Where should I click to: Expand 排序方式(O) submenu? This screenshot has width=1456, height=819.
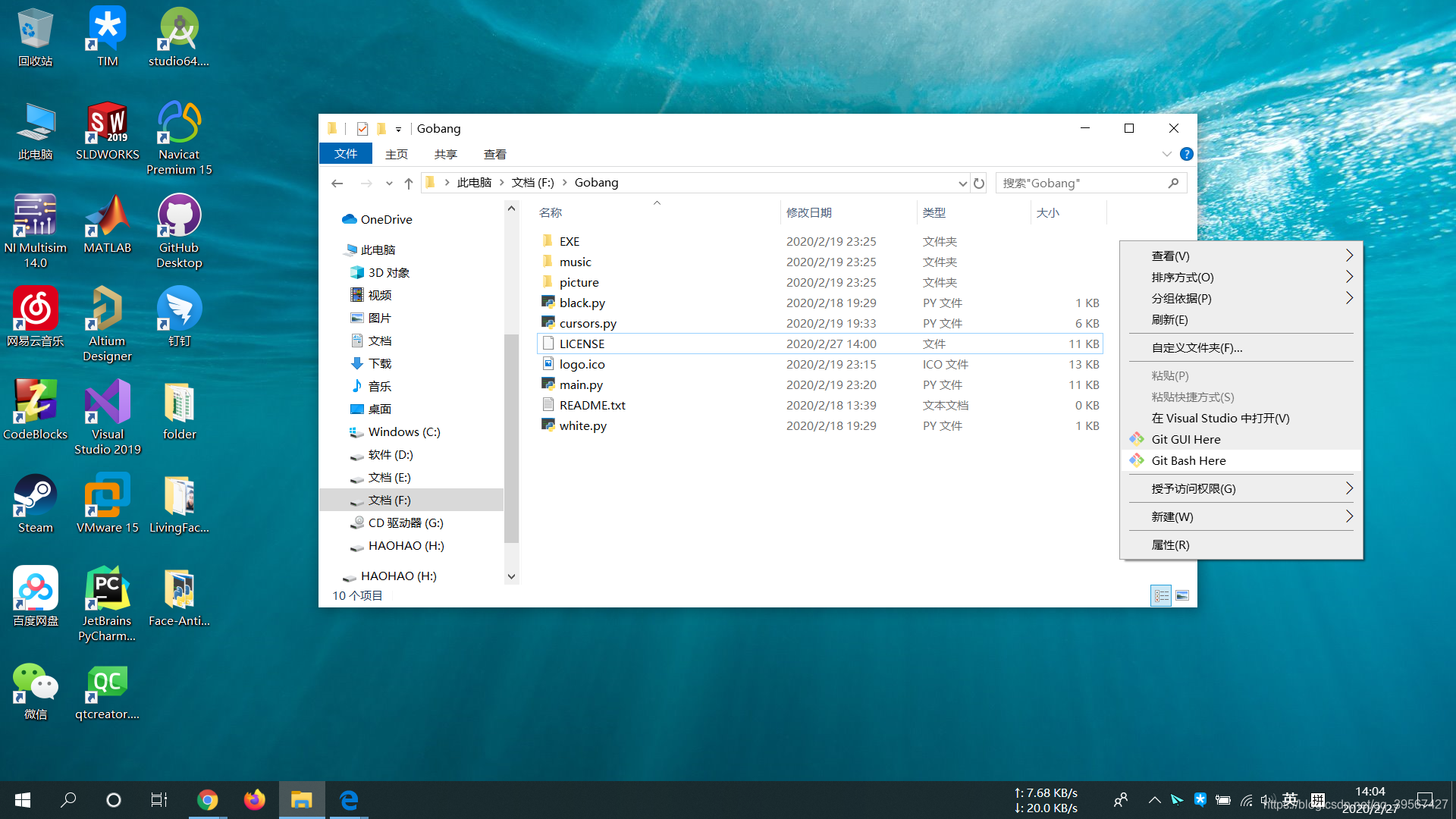(1241, 277)
